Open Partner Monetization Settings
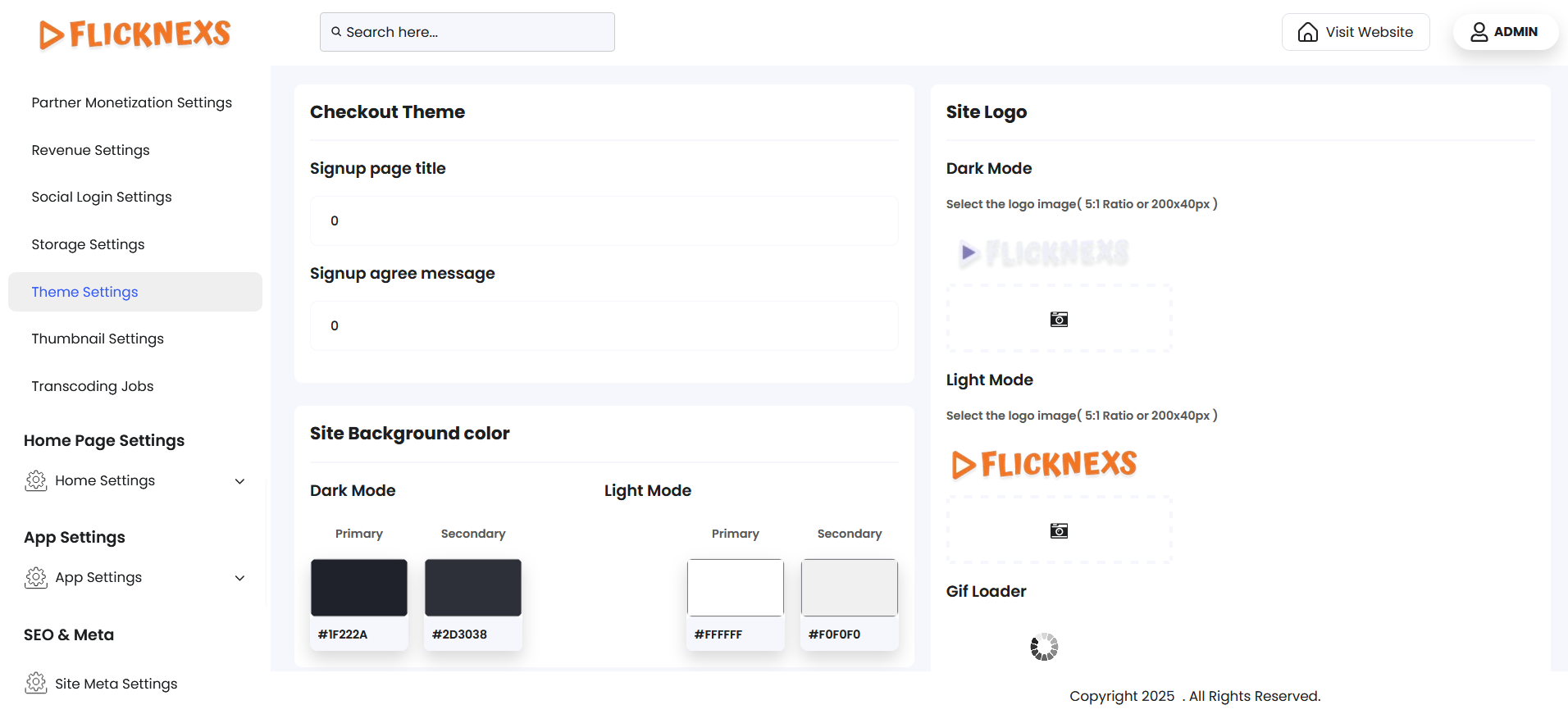Screen dimensions: 1568x714 pos(131,102)
